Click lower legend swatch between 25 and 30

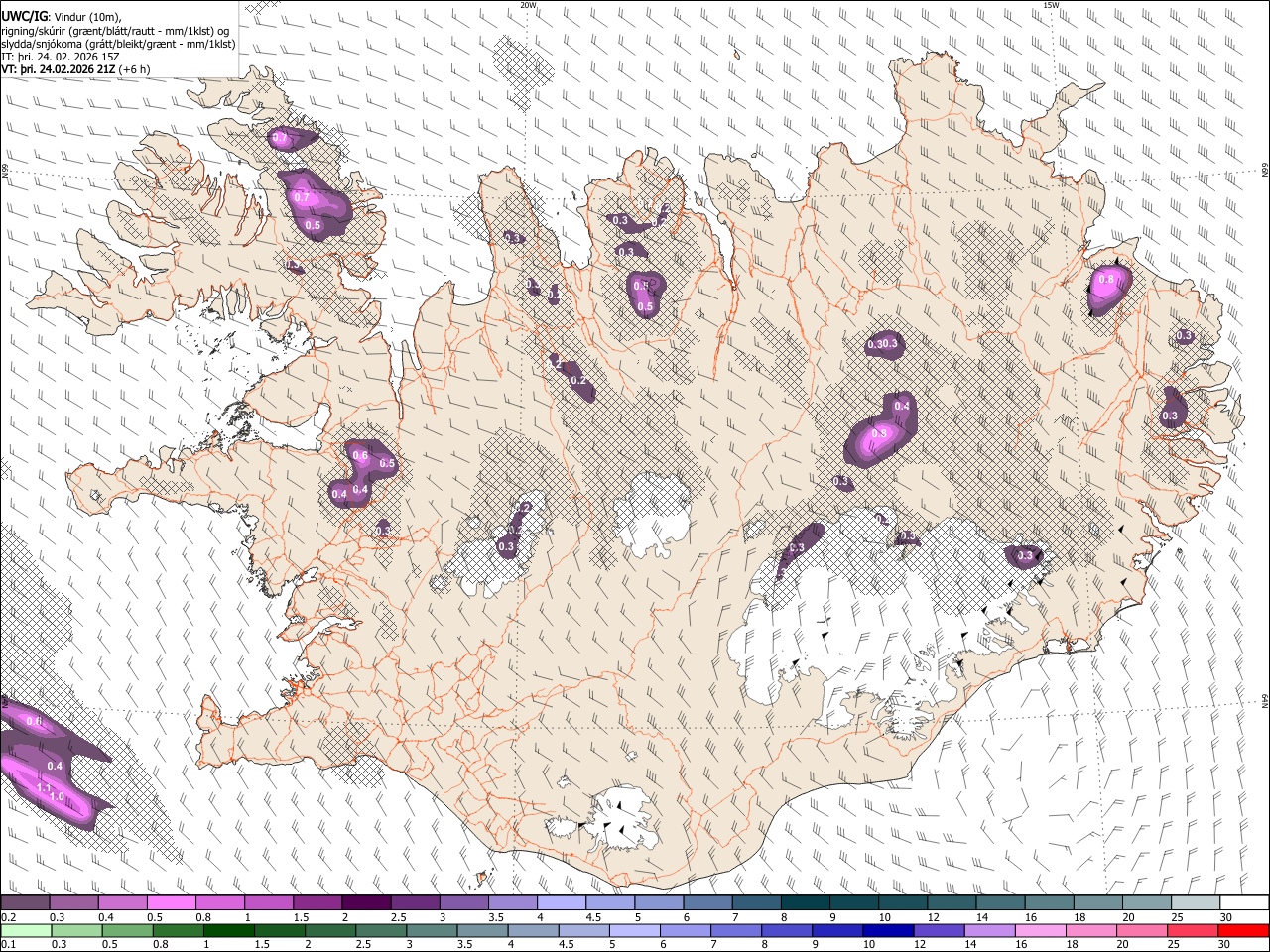point(1192,930)
